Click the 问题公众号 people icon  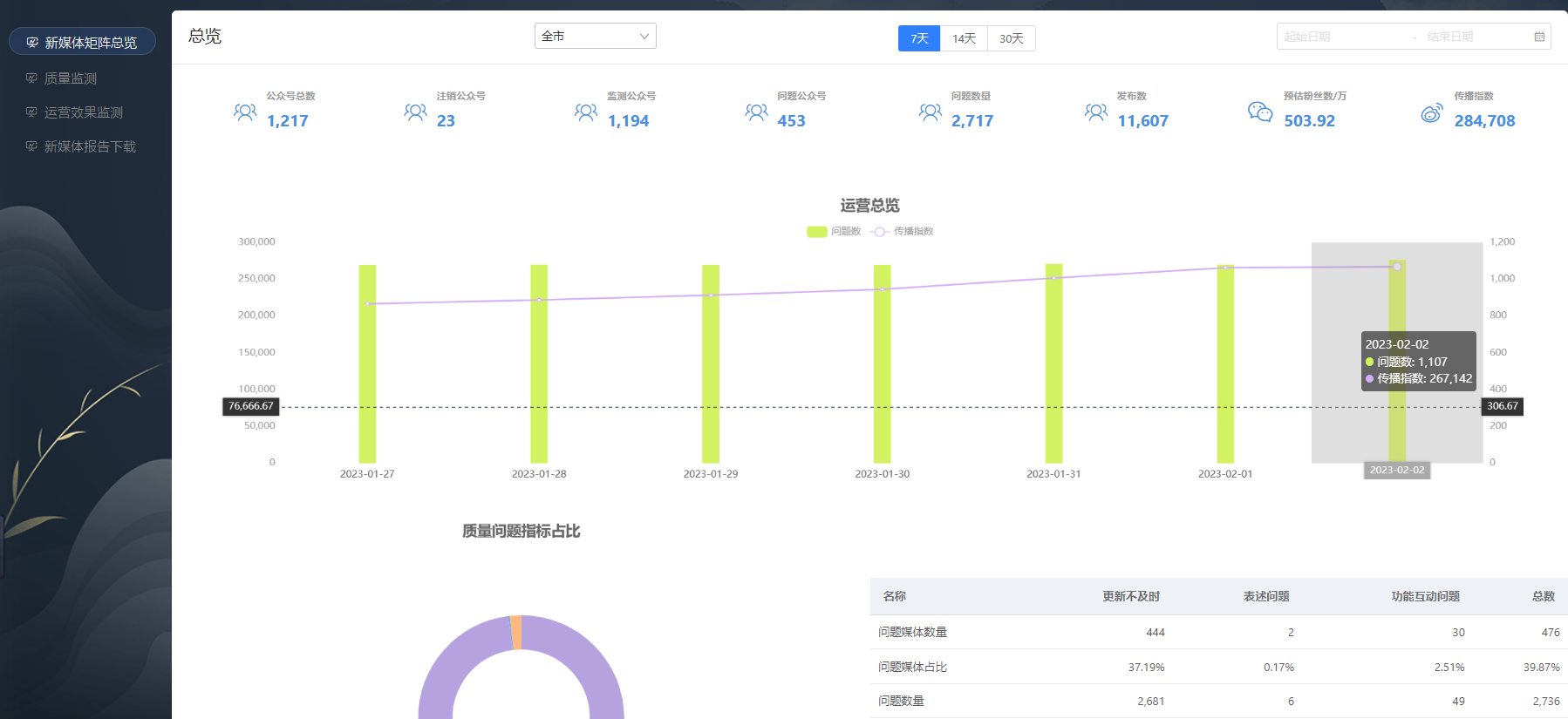coord(756,112)
